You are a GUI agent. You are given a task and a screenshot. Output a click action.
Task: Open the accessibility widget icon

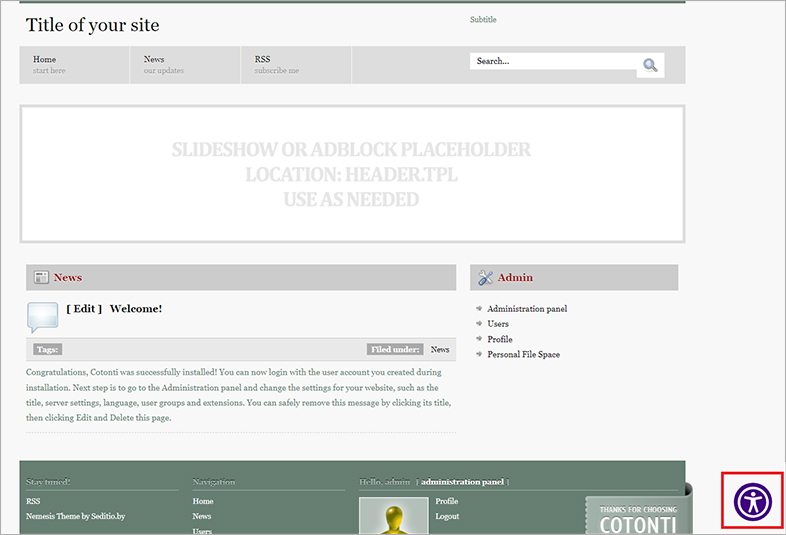752,501
